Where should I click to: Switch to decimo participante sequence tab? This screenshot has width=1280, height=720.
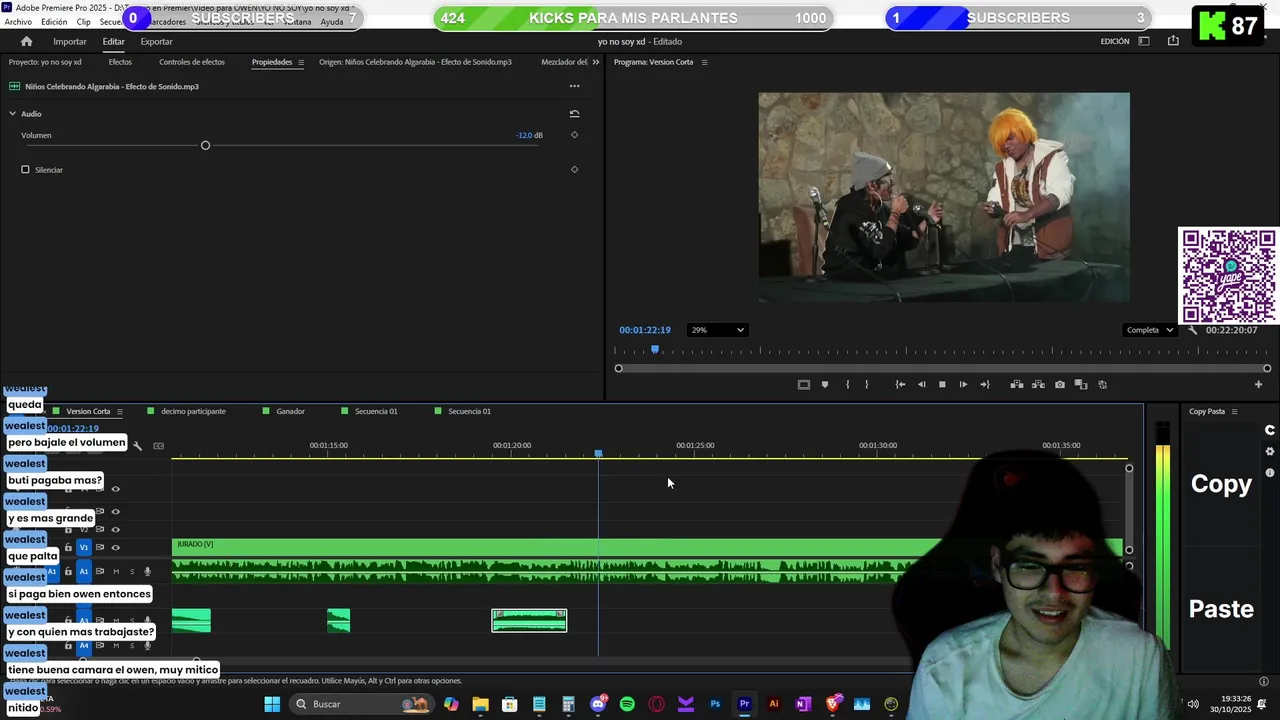point(193,411)
